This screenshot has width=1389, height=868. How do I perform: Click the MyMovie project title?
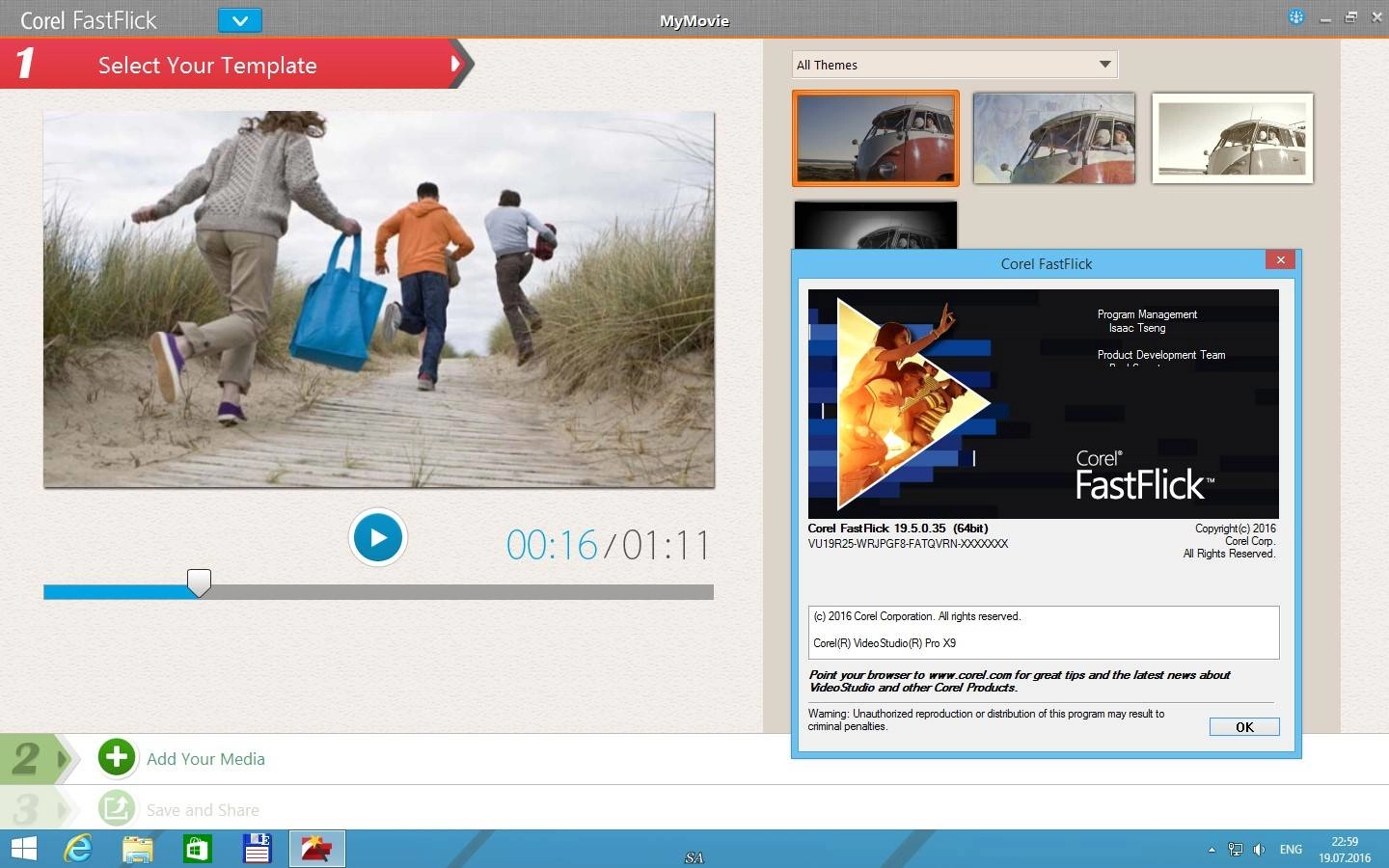tap(694, 20)
